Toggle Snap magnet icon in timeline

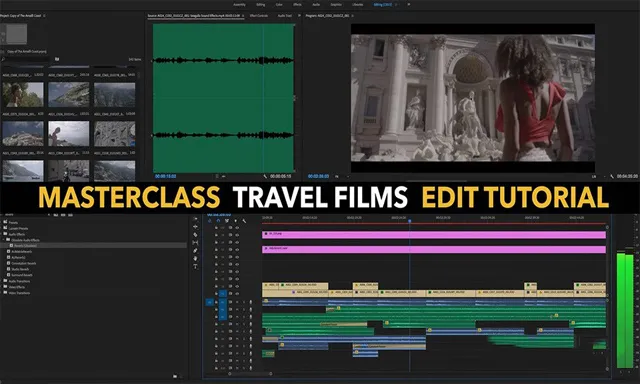pyautogui.click(x=218, y=221)
